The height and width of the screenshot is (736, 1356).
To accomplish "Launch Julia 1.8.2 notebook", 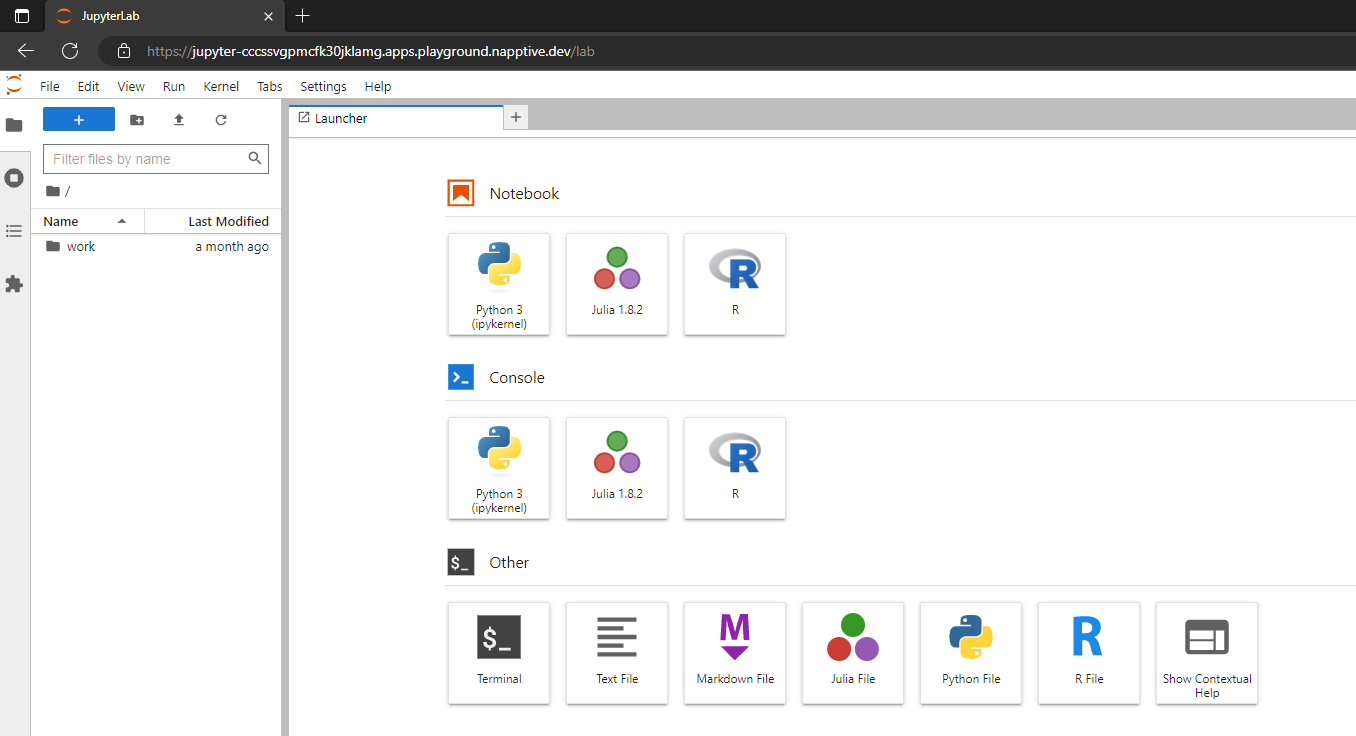I will (617, 284).
